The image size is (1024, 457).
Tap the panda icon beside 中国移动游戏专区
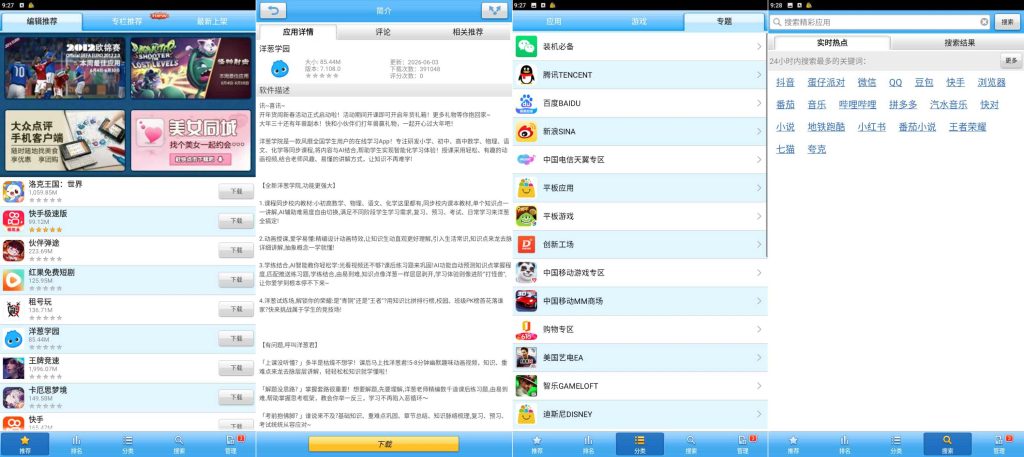pyautogui.click(x=526, y=272)
